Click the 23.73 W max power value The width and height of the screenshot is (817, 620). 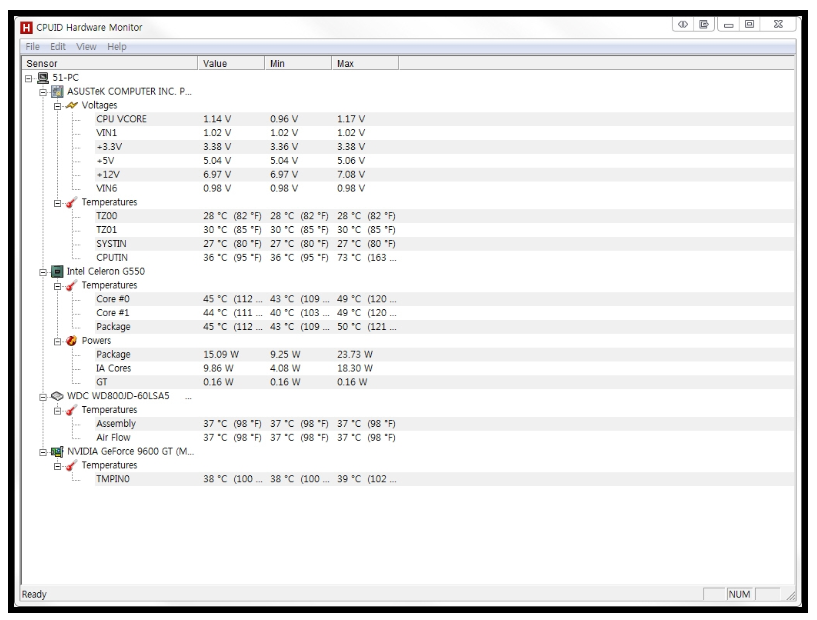coord(355,355)
